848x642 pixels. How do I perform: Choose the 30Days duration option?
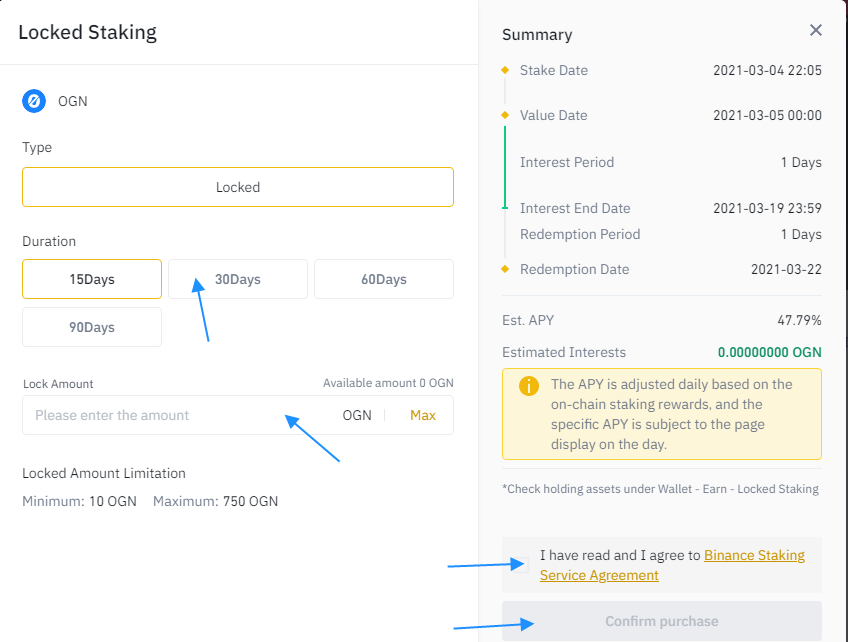point(238,279)
